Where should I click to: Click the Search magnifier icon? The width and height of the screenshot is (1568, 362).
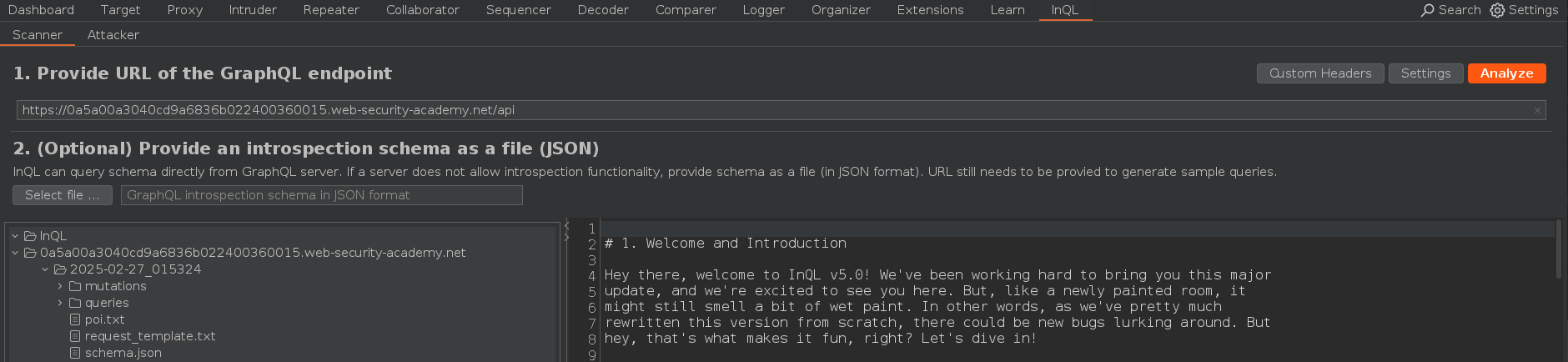(x=1427, y=10)
